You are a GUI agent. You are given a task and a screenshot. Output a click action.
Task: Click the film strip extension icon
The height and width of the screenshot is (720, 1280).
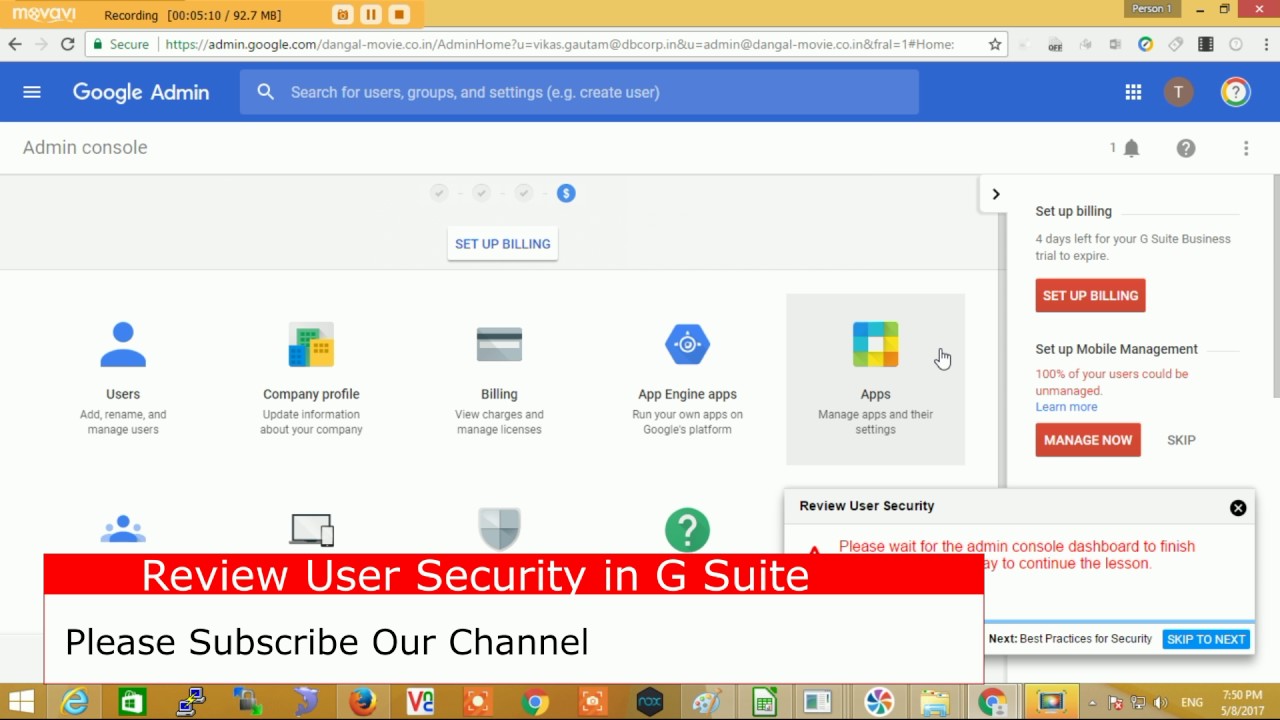[x=1206, y=44]
